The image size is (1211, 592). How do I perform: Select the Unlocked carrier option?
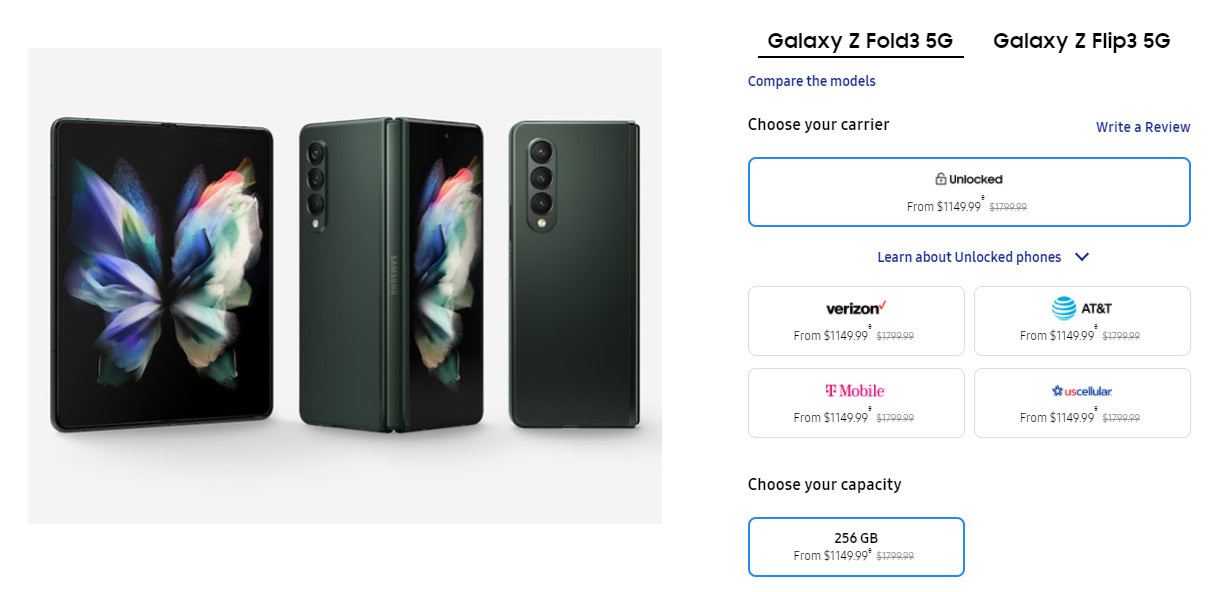click(x=968, y=192)
